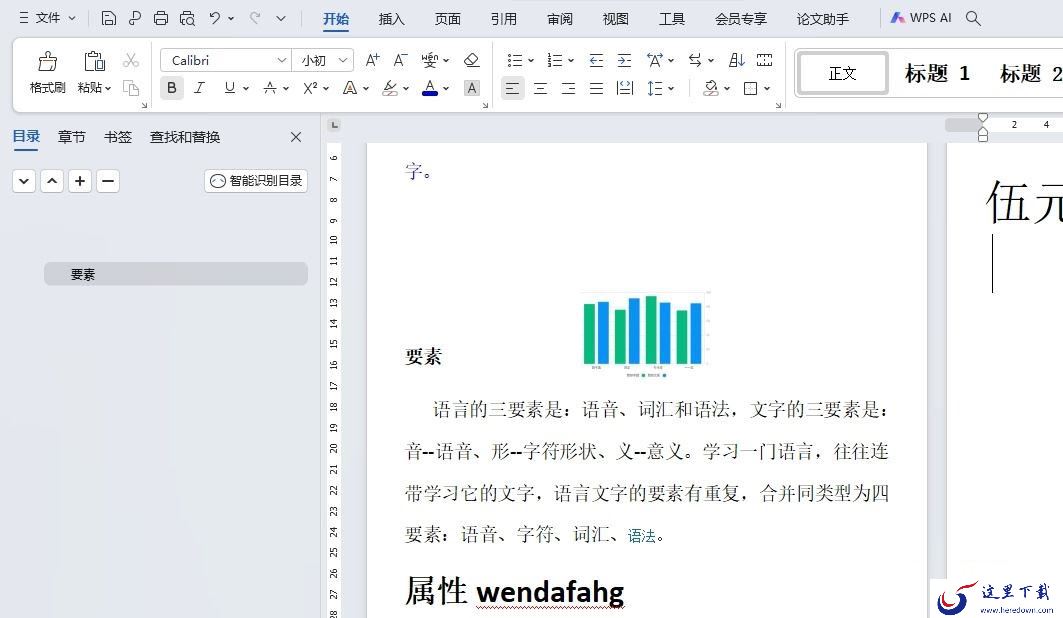The height and width of the screenshot is (618, 1063).
Task: Click the strikethrough icon
Action: (x=270, y=88)
